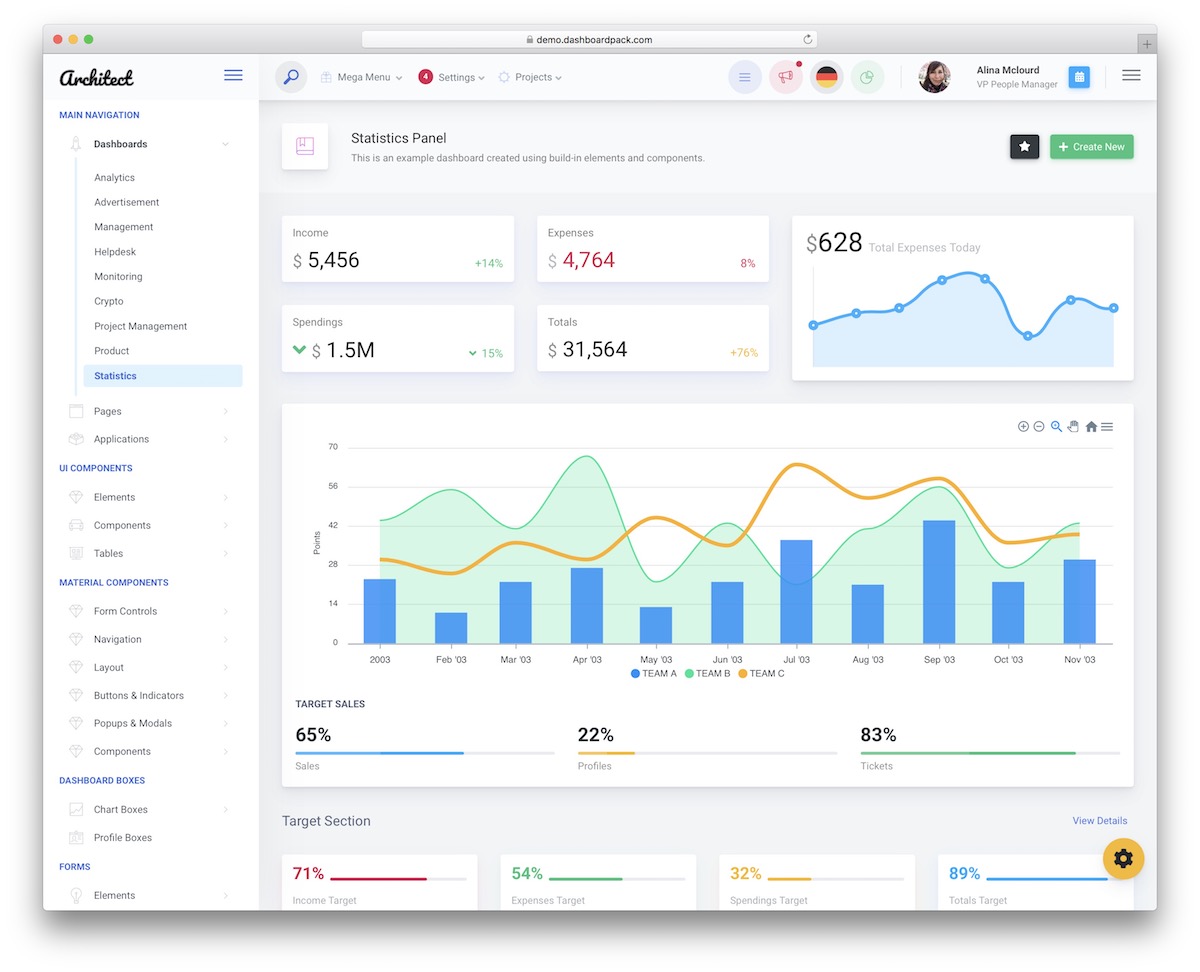Open View Details in the Target Section
1200x972 pixels.
1099,820
